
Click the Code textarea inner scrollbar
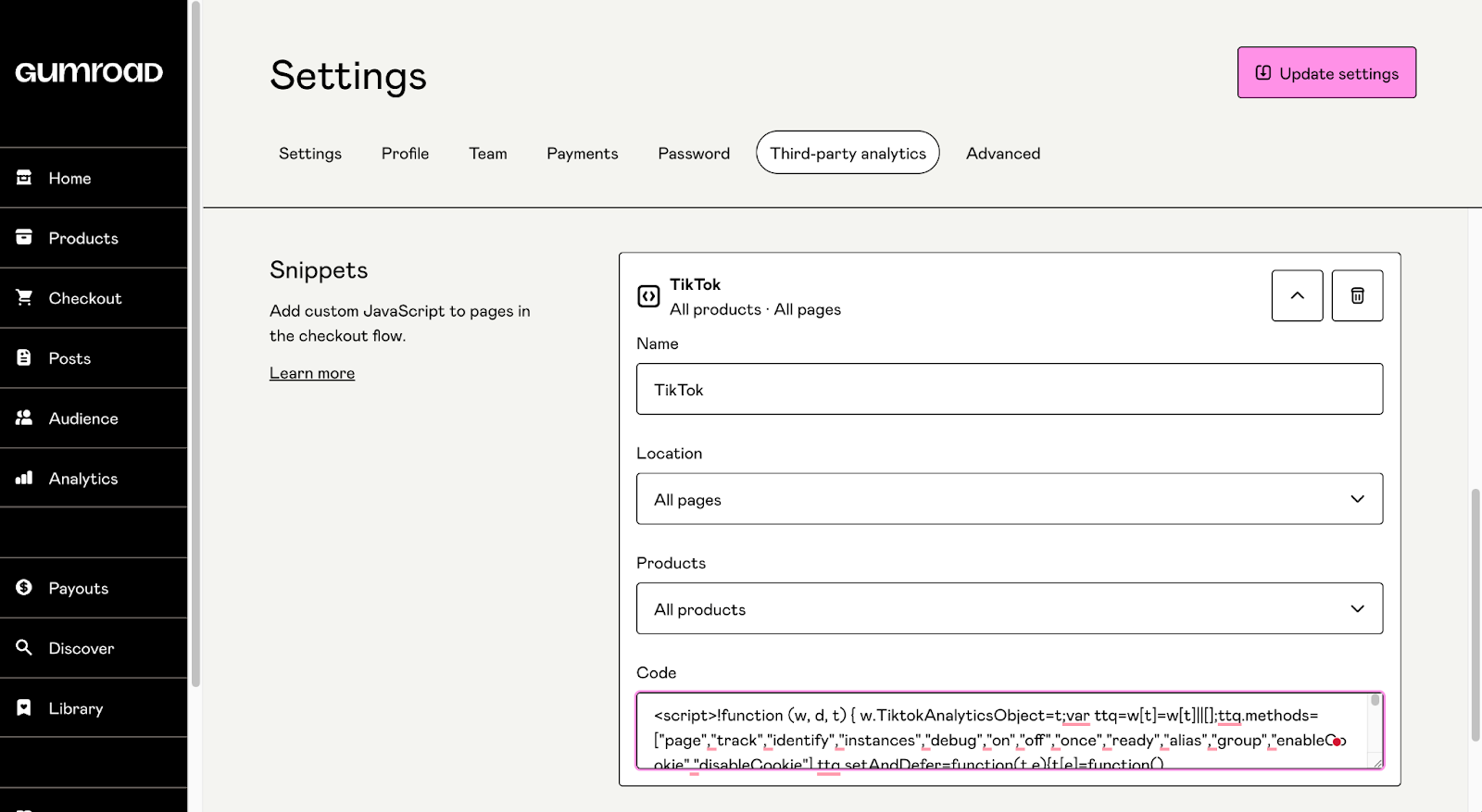[1375, 701]
